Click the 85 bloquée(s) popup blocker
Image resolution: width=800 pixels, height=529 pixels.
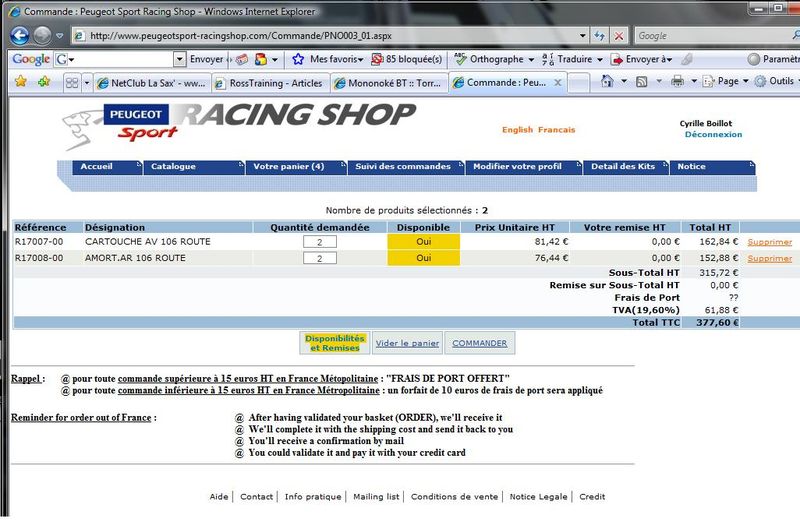pos(407,59)
